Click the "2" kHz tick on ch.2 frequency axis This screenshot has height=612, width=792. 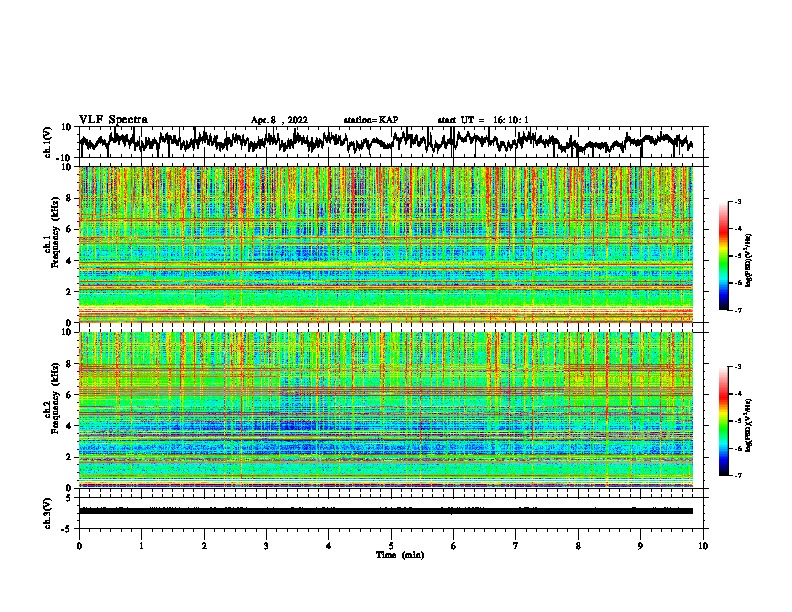point(70,457)
